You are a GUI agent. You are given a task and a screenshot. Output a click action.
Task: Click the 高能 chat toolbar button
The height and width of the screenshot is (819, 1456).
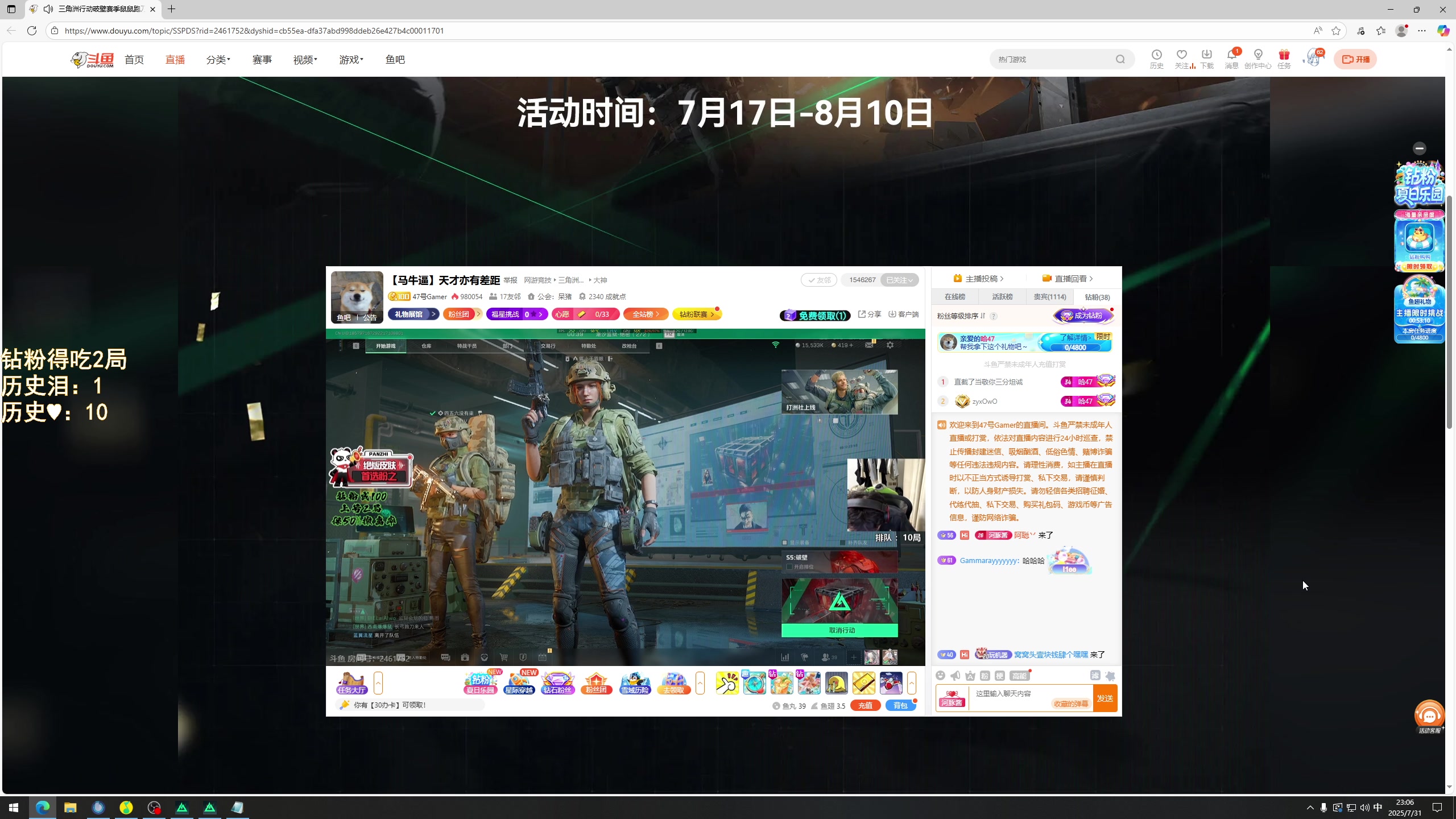1019,676
